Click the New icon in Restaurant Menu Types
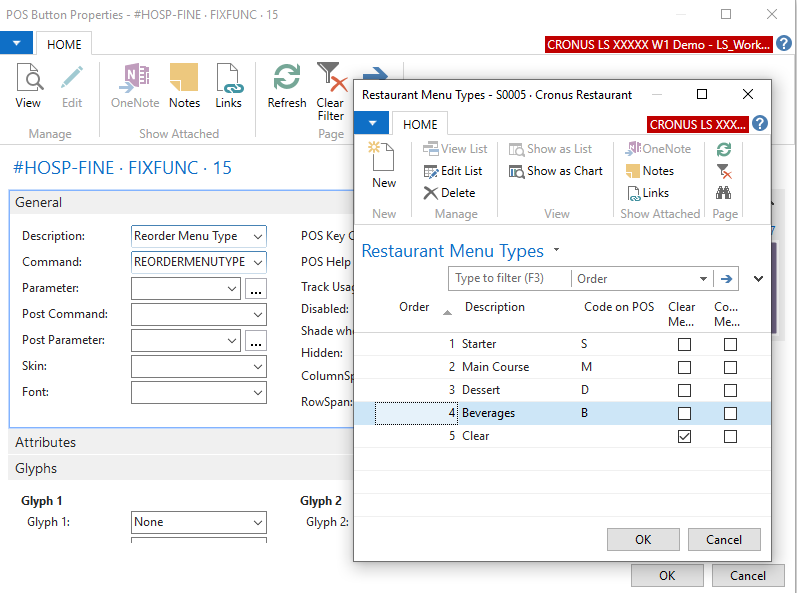 383,158
